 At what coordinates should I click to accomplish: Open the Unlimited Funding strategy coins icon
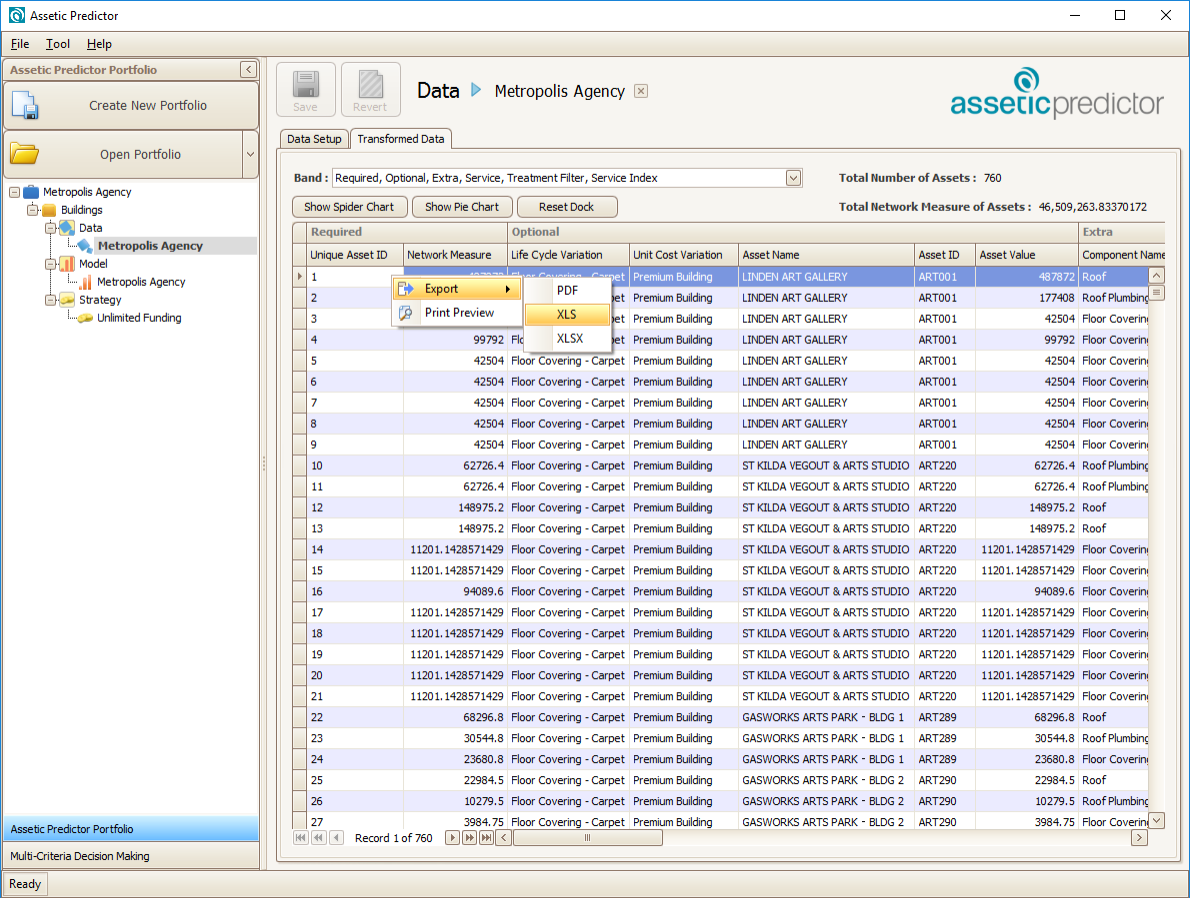click(86, 317)
